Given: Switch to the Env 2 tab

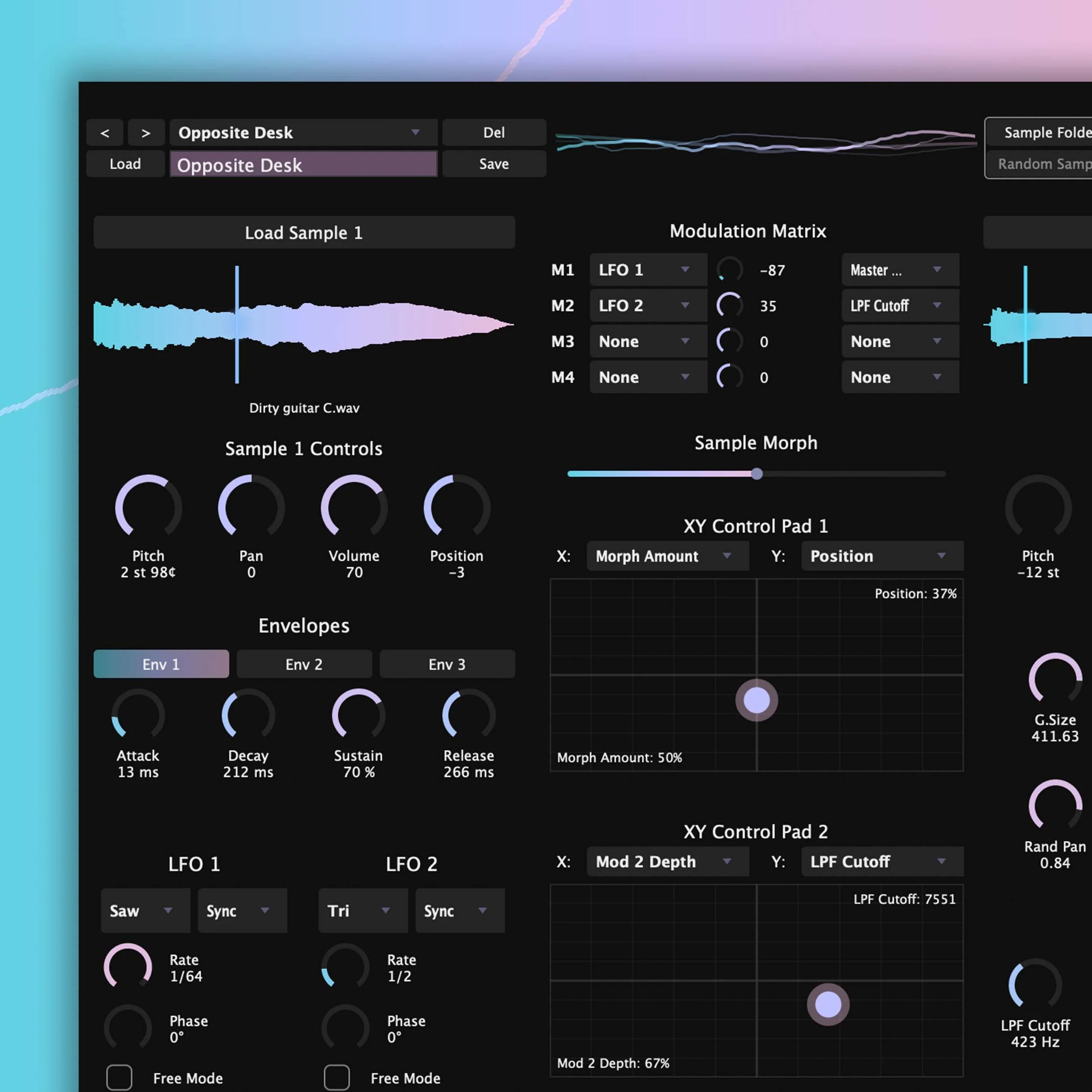Looking at the screenshot, I should pyautogui.click(x=304, y=664).
